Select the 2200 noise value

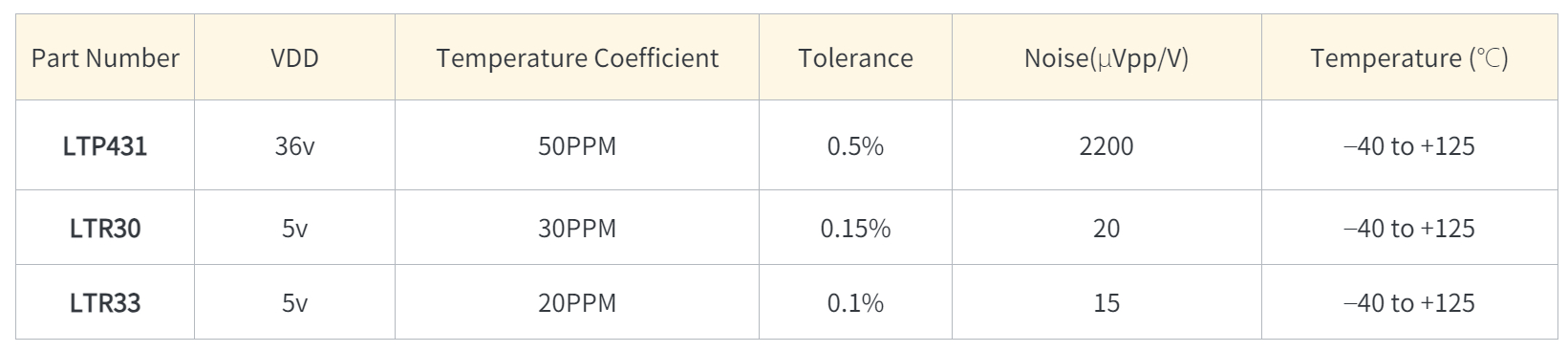(1106, 146)
